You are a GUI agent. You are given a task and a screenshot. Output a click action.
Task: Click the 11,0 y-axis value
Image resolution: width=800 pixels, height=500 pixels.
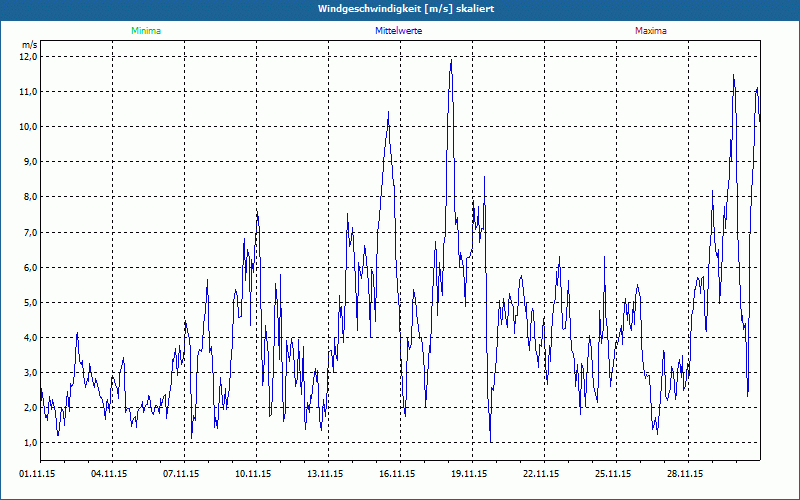[x=29, y=92]
